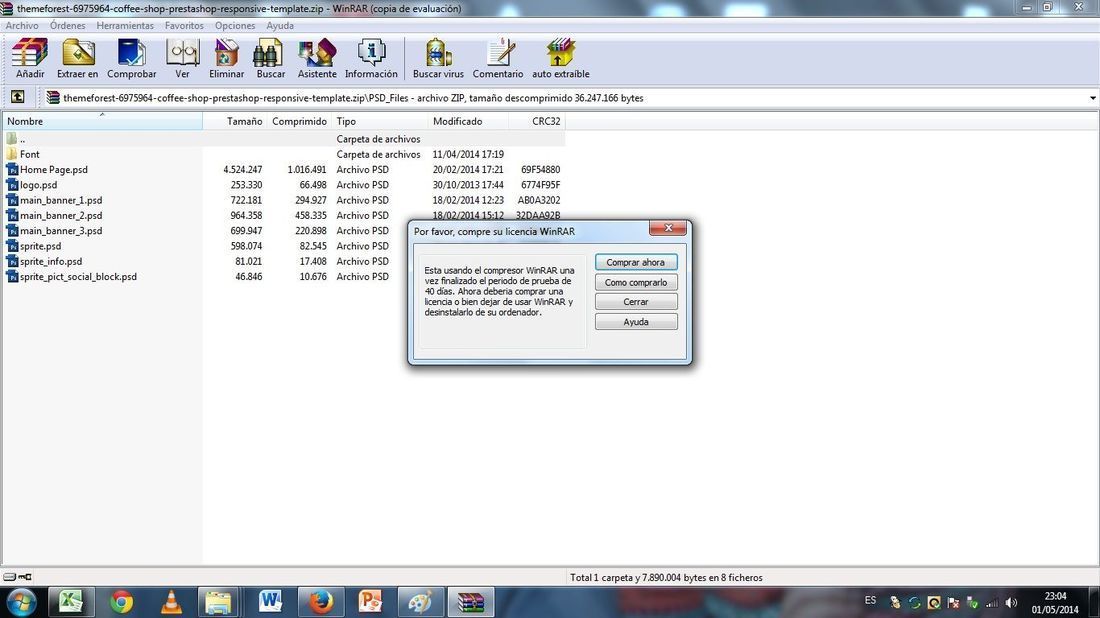Select the parent folder '..' row

pyautogui.click(x=283, y=139)
